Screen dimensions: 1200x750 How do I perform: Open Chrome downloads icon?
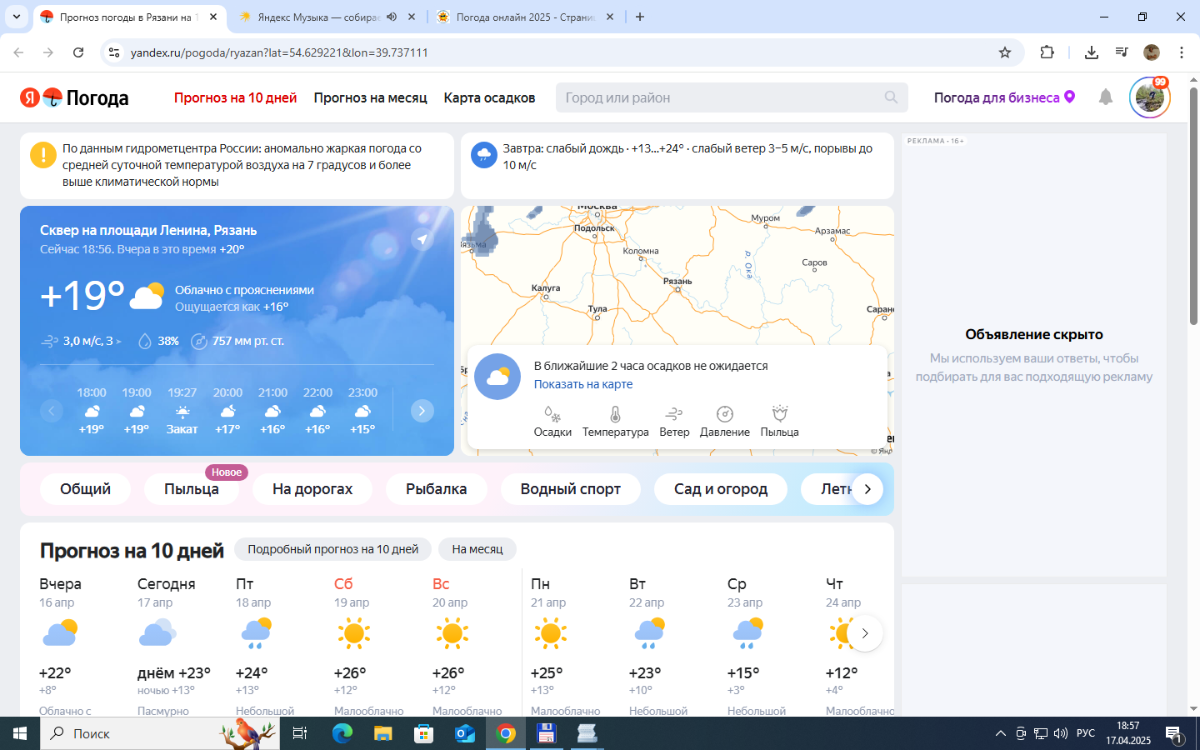pyautogui.click(x=1092, y=53)
